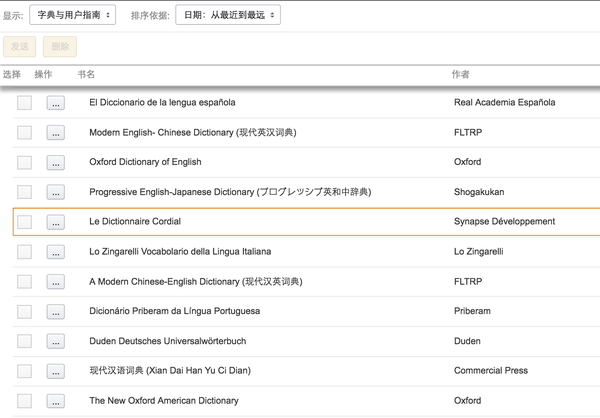
Task: Open actions menu for Oxford Dictionary of English
Action: point(55,162)
